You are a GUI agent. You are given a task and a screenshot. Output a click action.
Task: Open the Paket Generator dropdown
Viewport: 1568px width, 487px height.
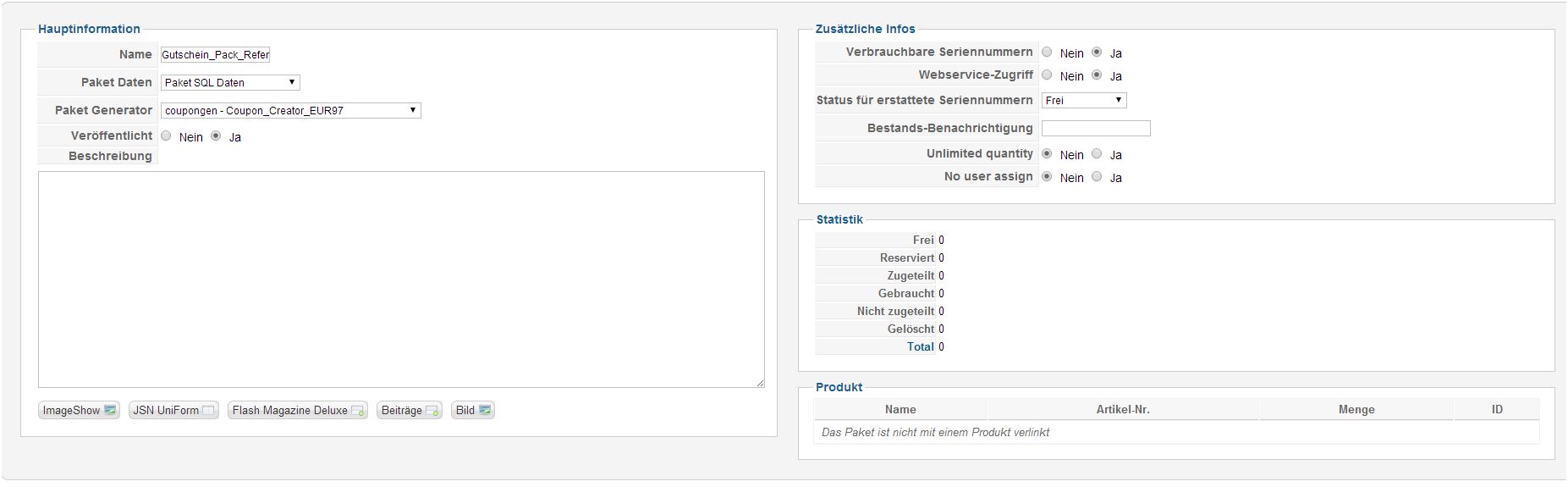click(x=290, y=111)
